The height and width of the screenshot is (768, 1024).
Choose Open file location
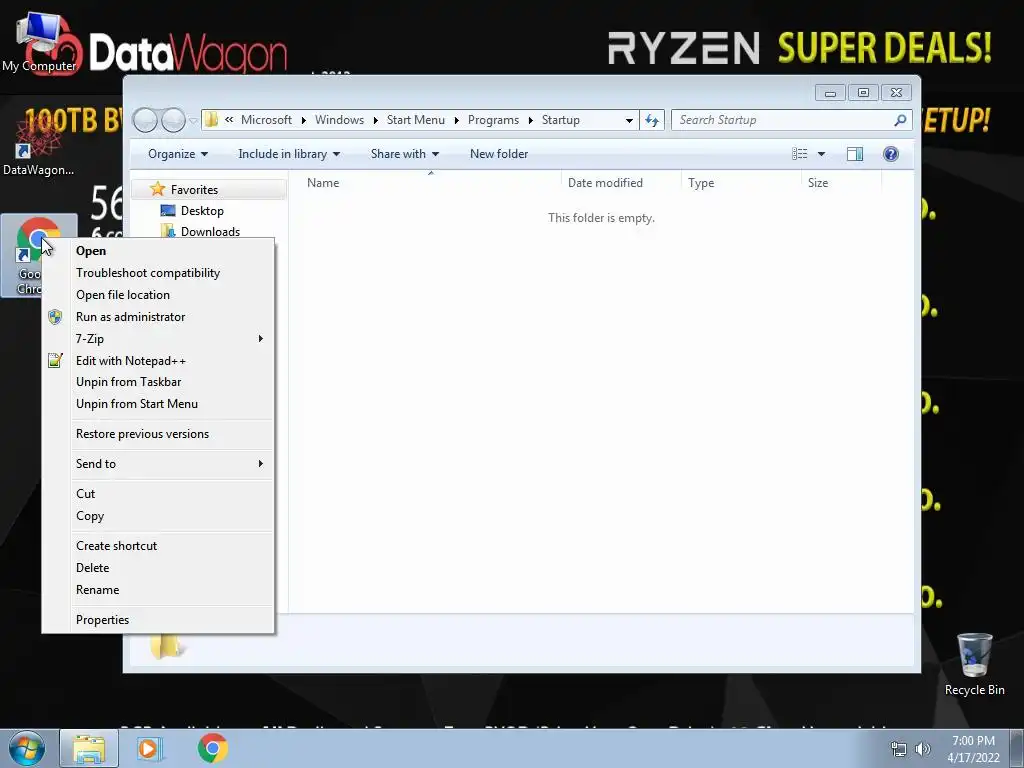tap(158, 295)
